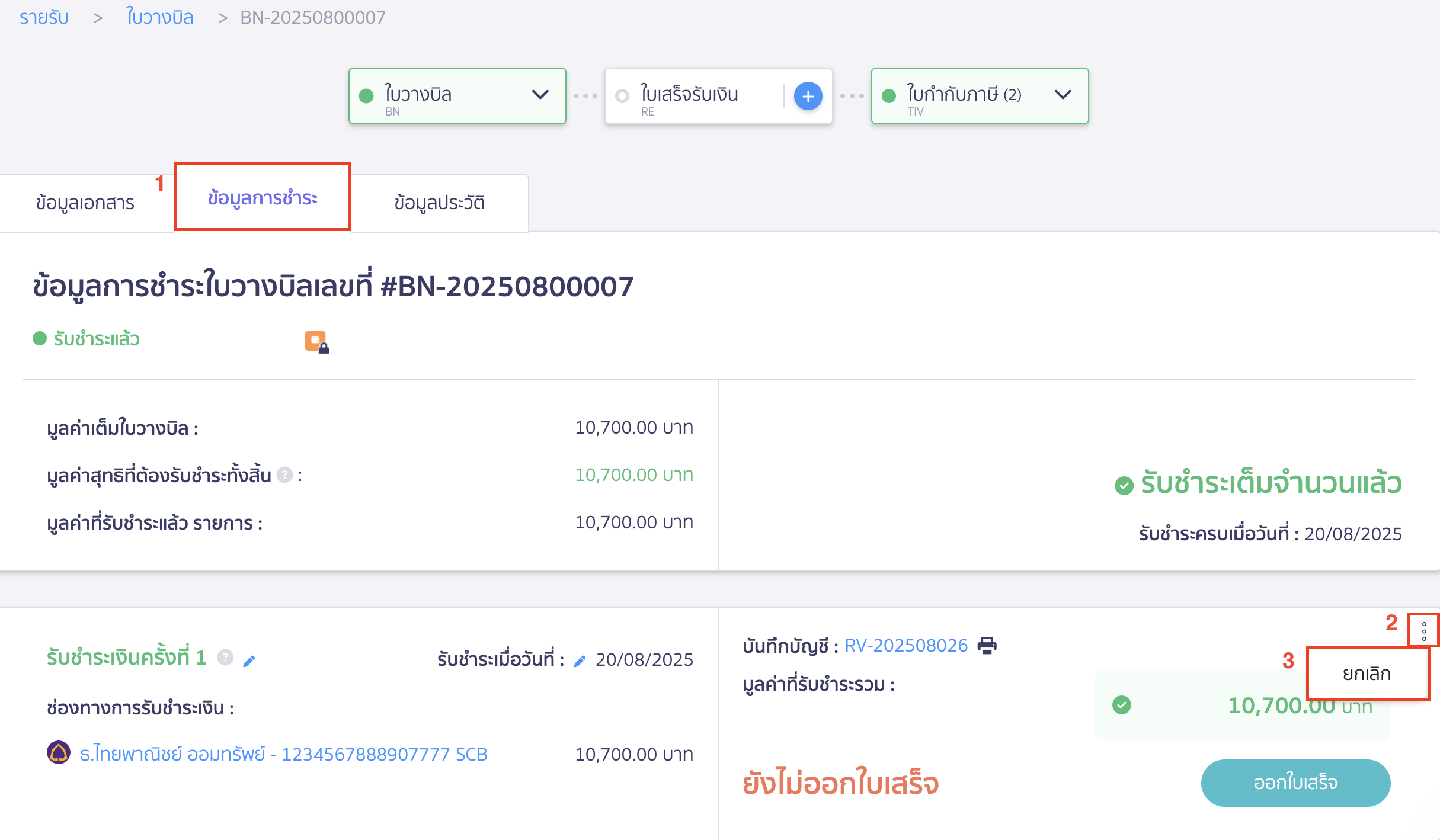Click the SCB bank logo icon
Screen dimensions: 1440x840
[59, 753]
